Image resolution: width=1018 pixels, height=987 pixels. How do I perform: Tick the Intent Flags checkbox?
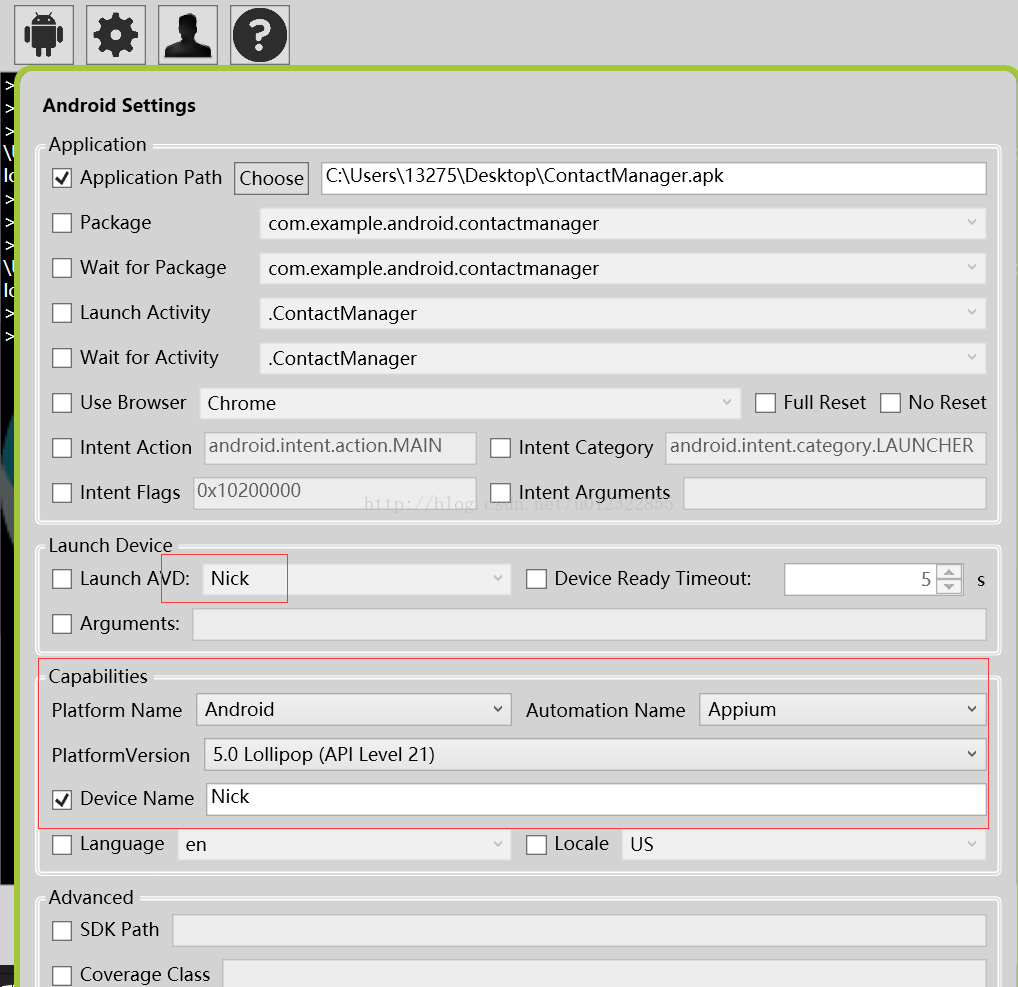pos(62,493)
